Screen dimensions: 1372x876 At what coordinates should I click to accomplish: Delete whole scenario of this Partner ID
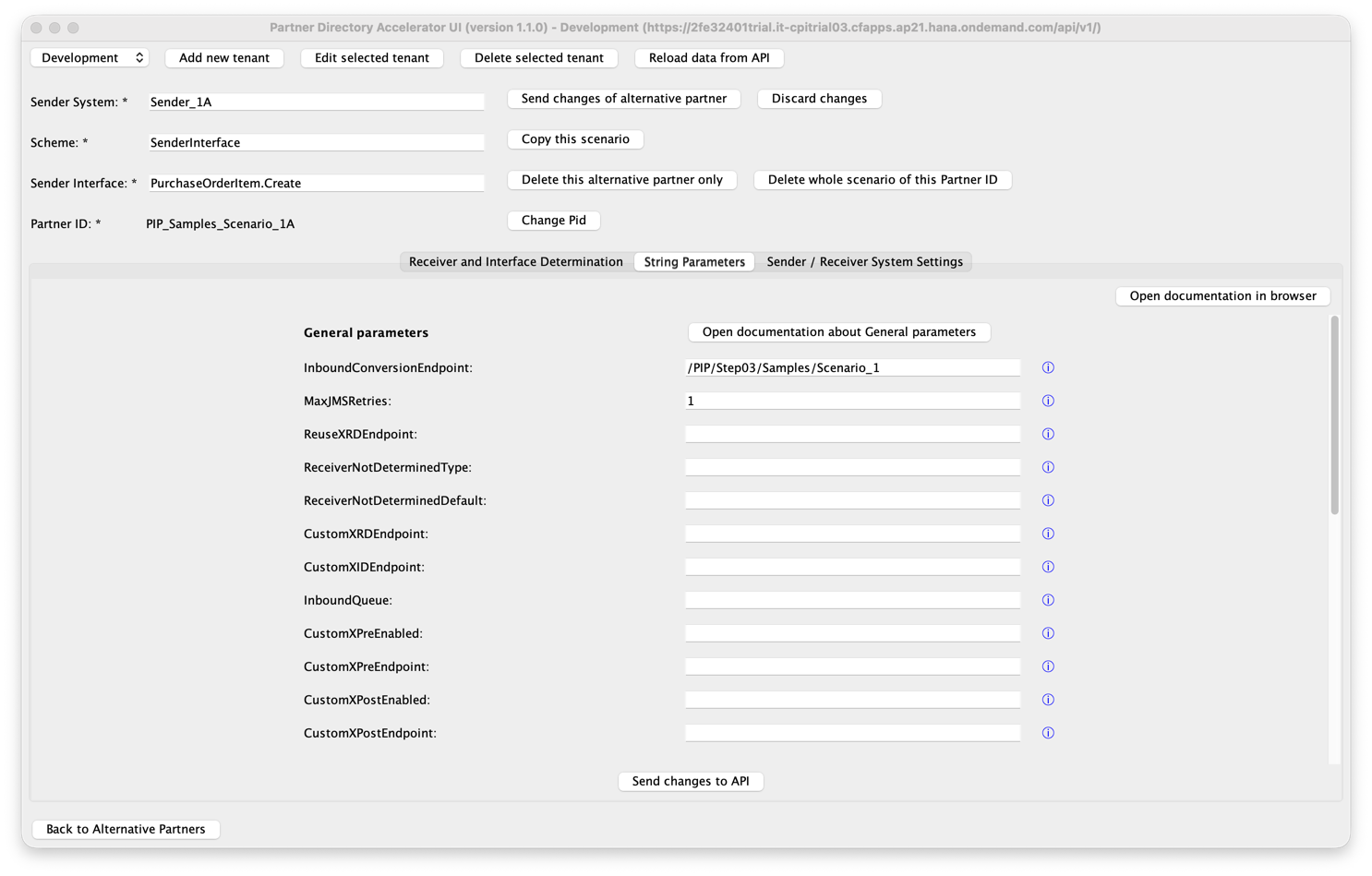(x=883, y=179)
